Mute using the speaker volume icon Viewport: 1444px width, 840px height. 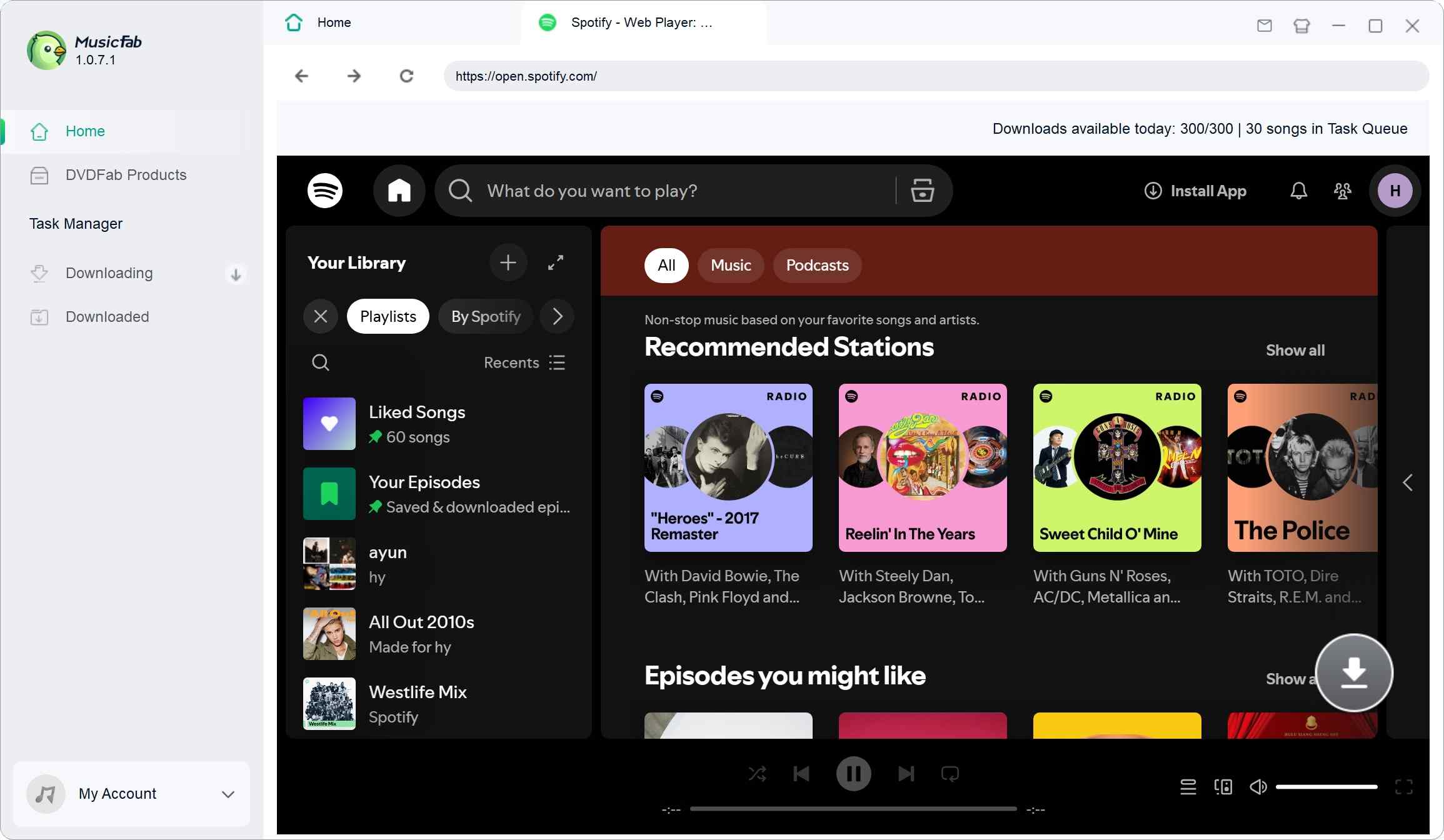(1258, 787)
